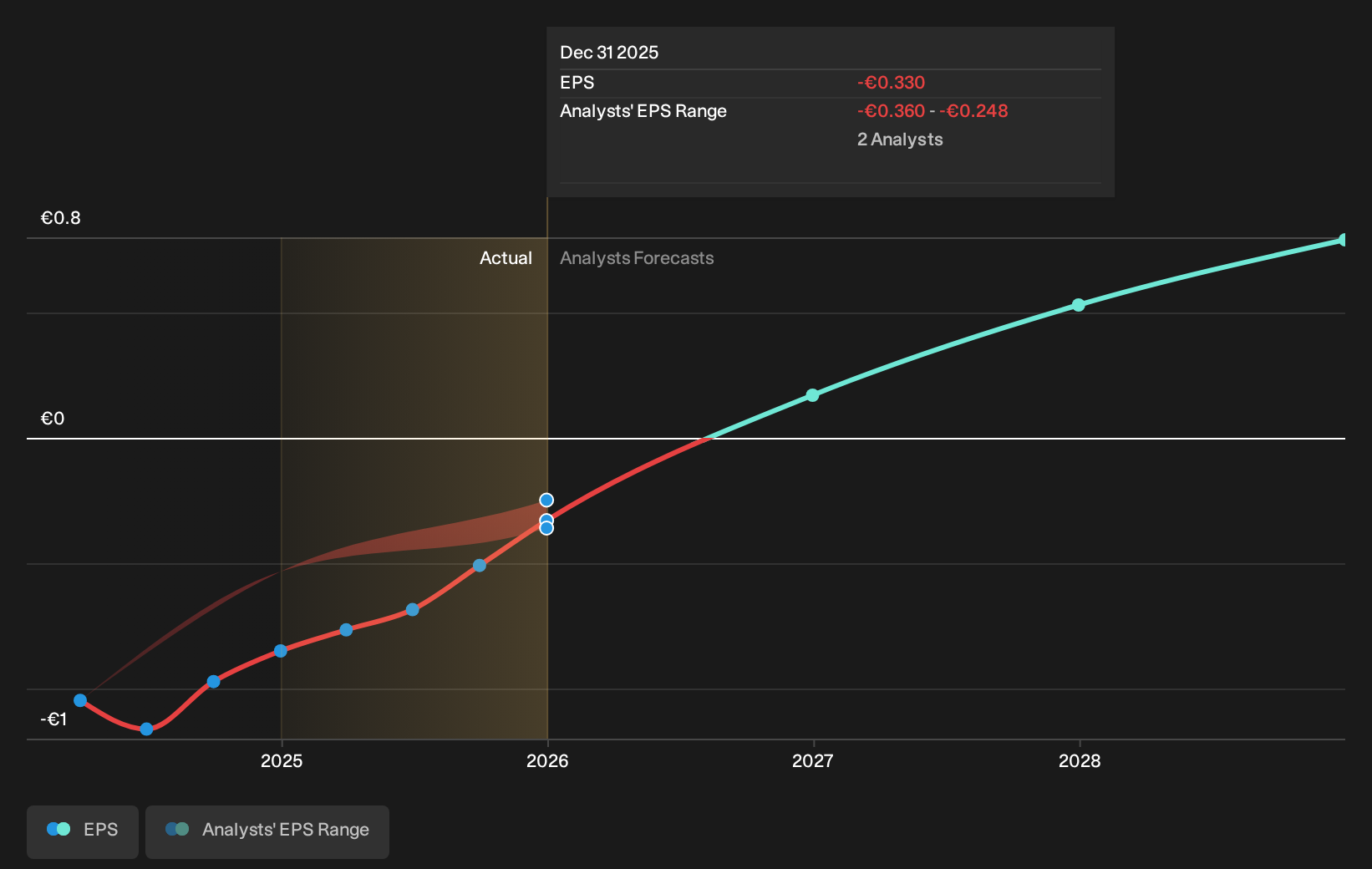
Task: Select the first EPS data point at the chart's left edge
Action: [x=80, y=700]
